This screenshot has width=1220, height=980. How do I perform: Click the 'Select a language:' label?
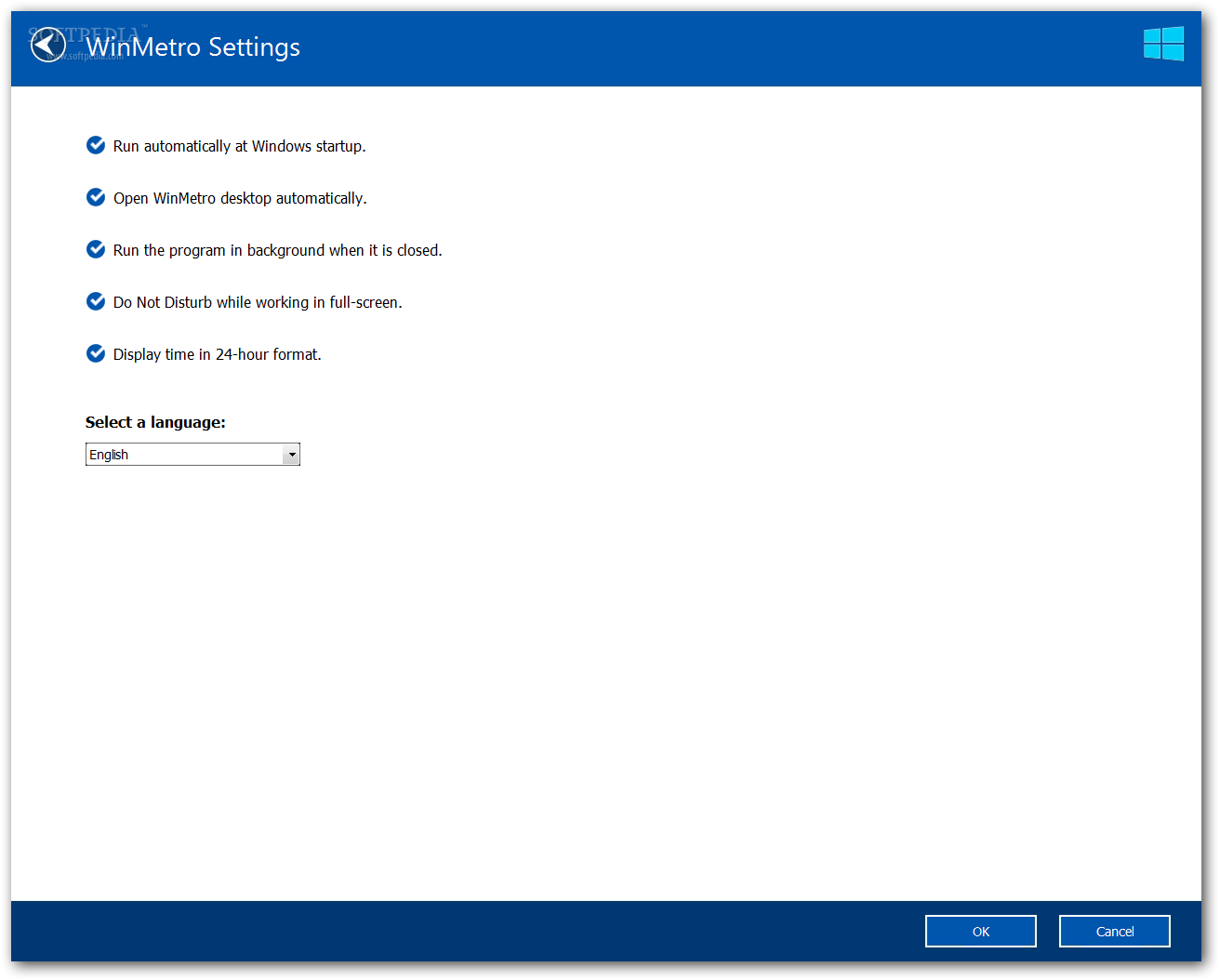(155, 422)
